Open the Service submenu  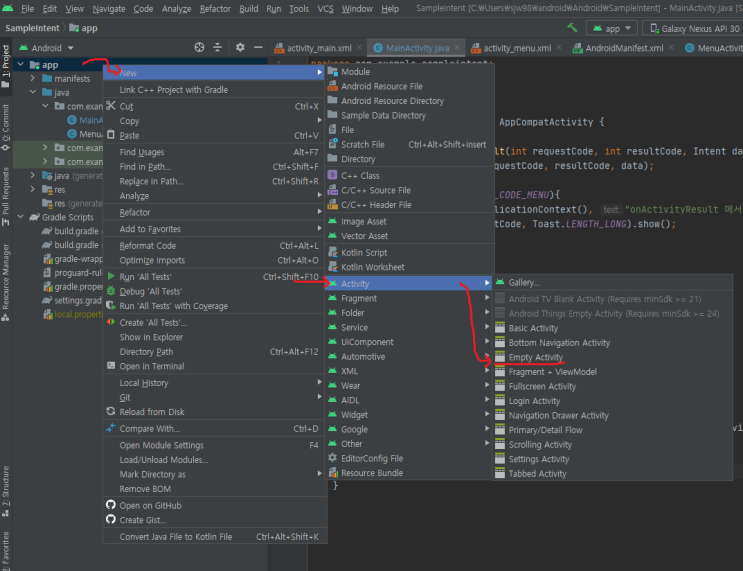[409, 327]
